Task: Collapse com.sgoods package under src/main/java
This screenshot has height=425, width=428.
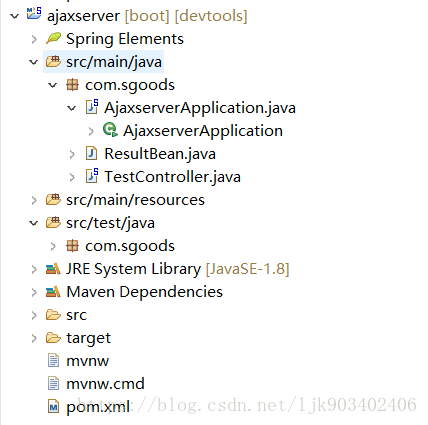Action: point(53,85)
